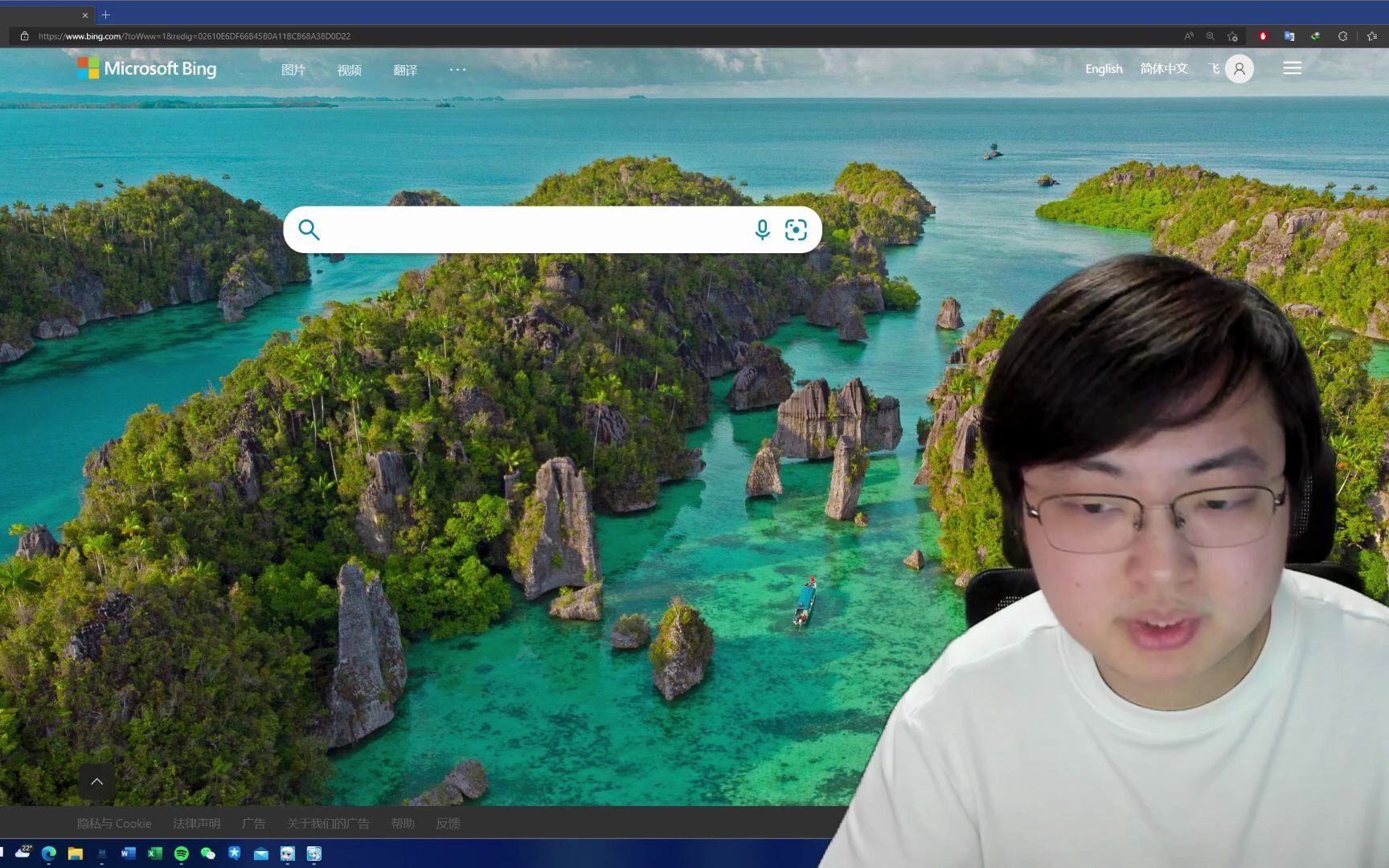This screenshot has height=868, width=1389.
Task: Click the back-to-top chevron button
Action: 97,781
